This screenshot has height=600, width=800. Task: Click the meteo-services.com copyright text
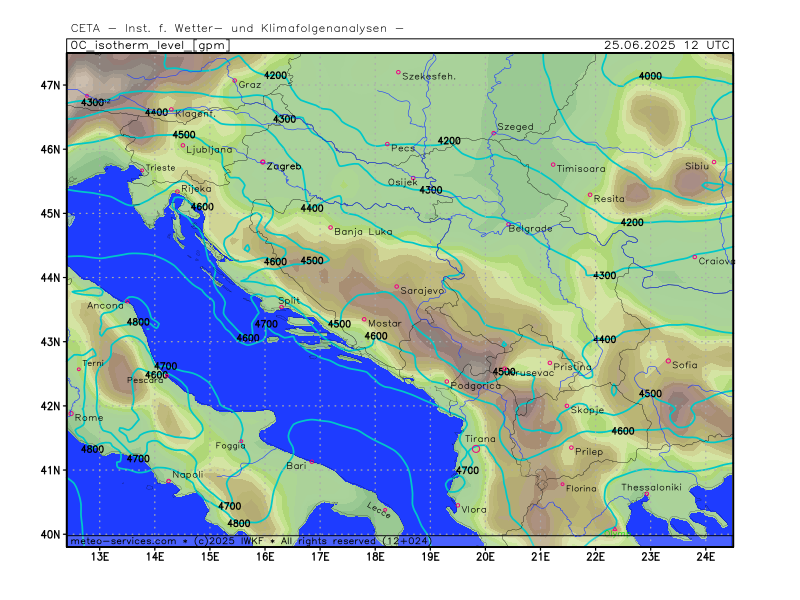pos(251,541)
